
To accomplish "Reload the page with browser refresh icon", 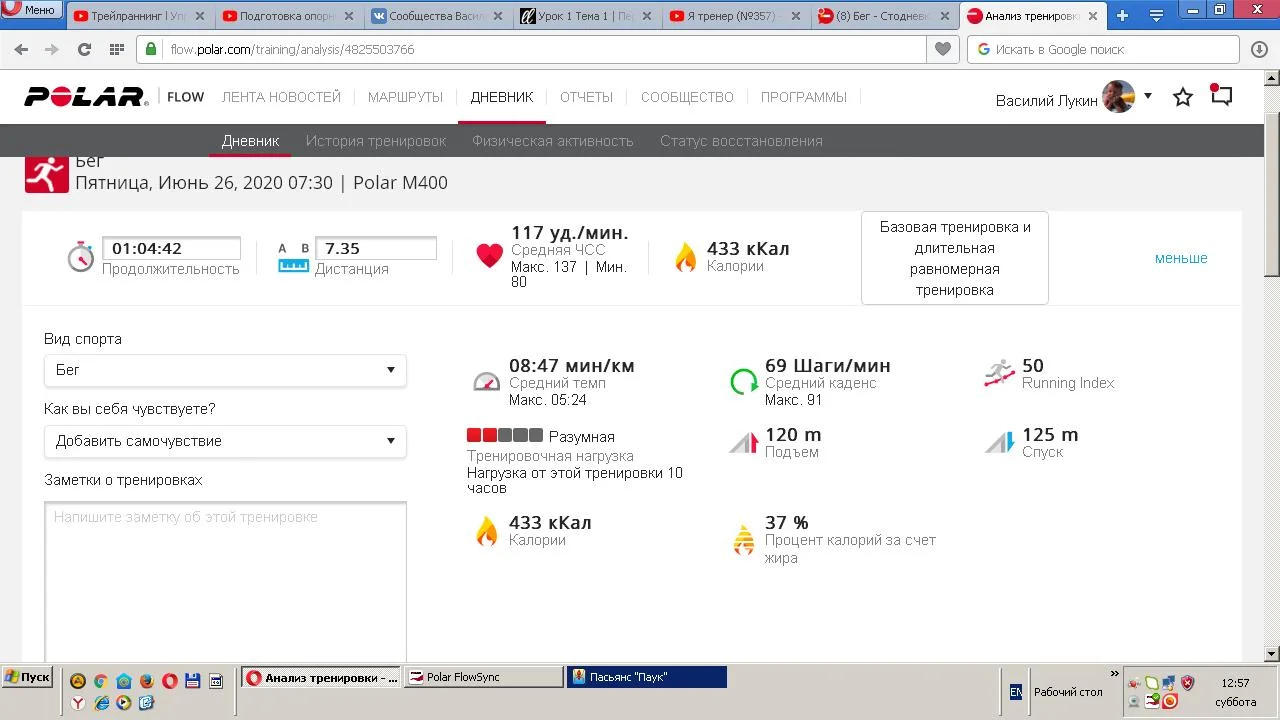I will point(84,50).
